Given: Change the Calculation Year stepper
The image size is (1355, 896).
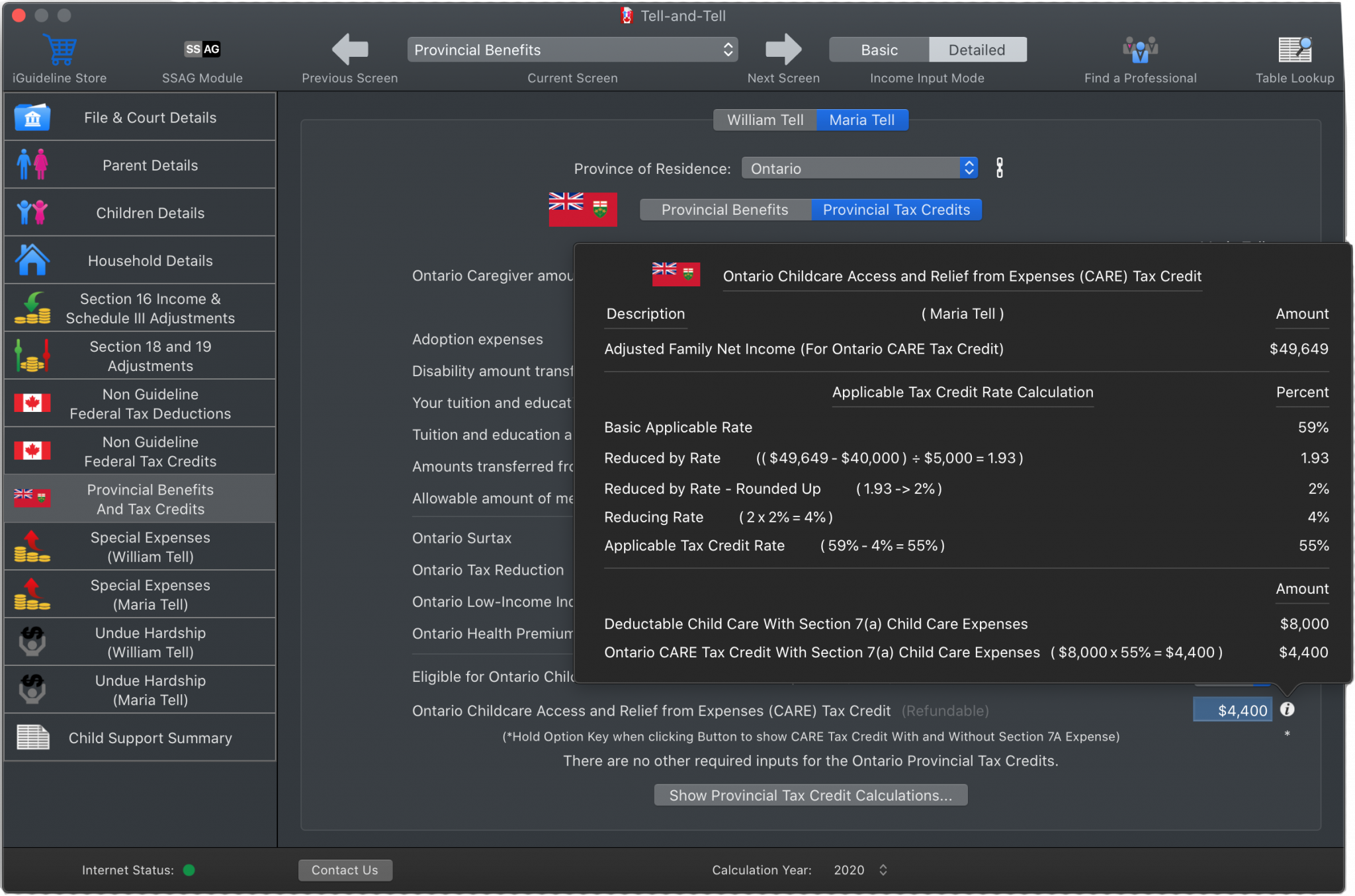Looking at the screenshot, I should coord(883,870).
